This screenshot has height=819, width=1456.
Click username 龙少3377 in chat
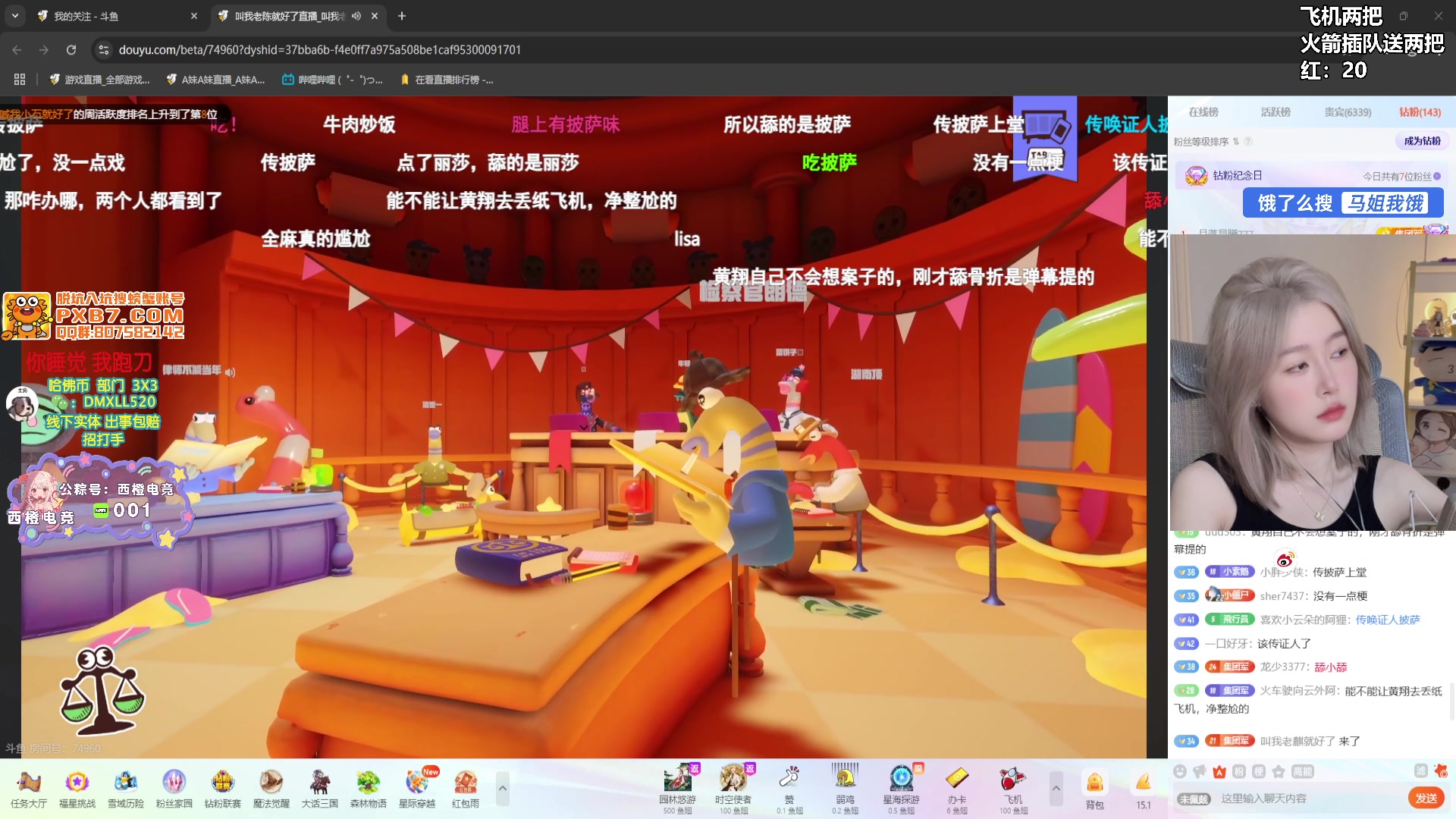tap(1282, 667)
